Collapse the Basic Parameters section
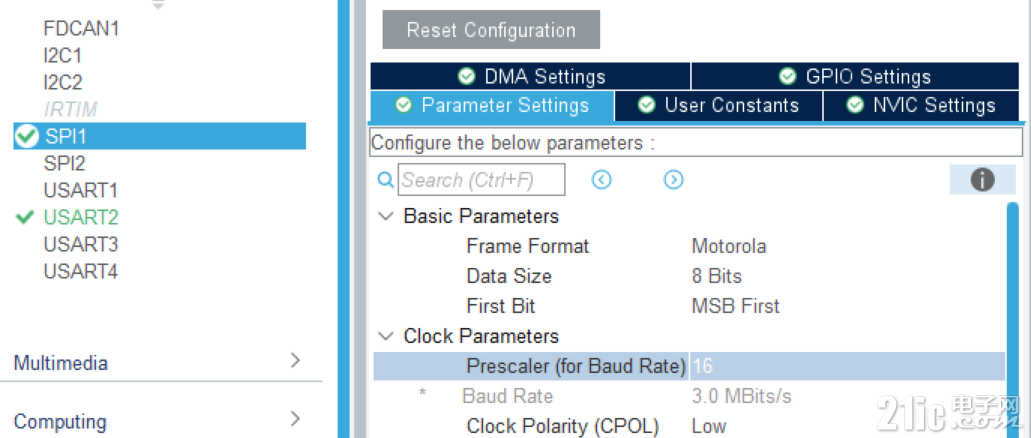The height and width of the screenshot is (438, 1031). (386, 216)
